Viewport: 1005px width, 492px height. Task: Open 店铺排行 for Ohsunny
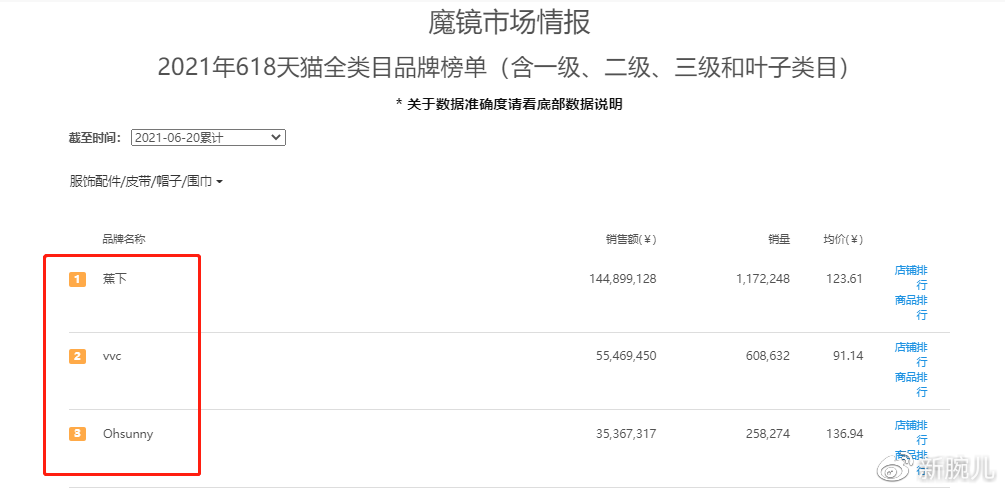point(911,433)
